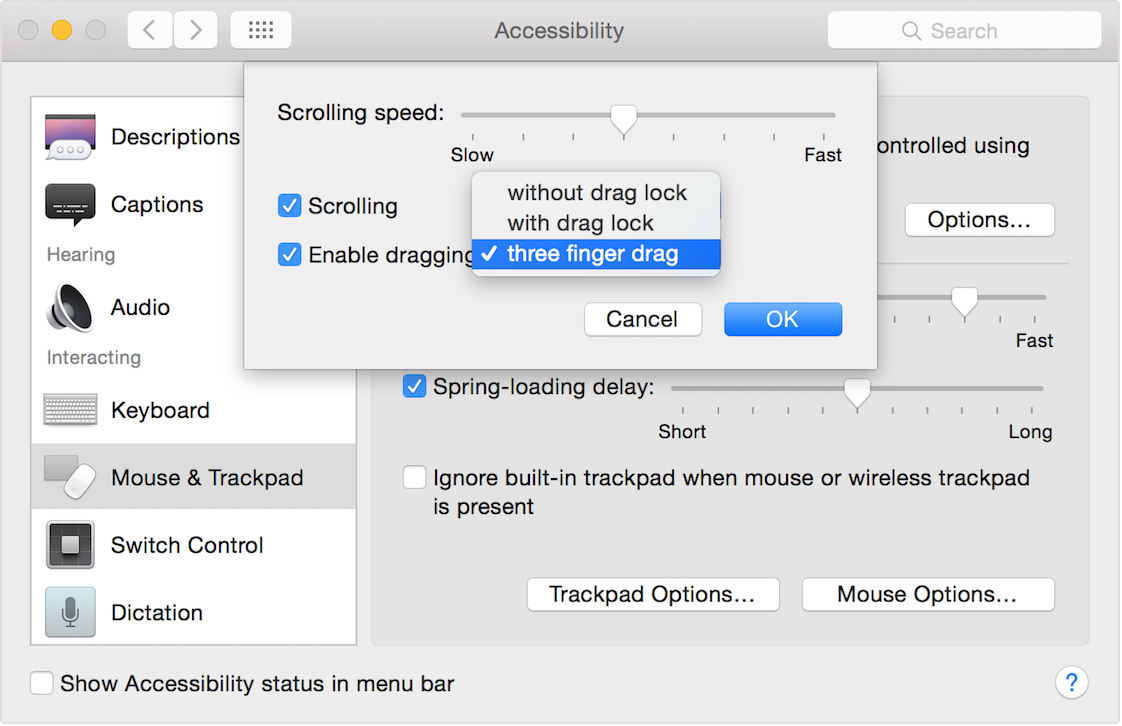
Task: Adjust the Scrolling speed slider
Action: pos(623,115)
